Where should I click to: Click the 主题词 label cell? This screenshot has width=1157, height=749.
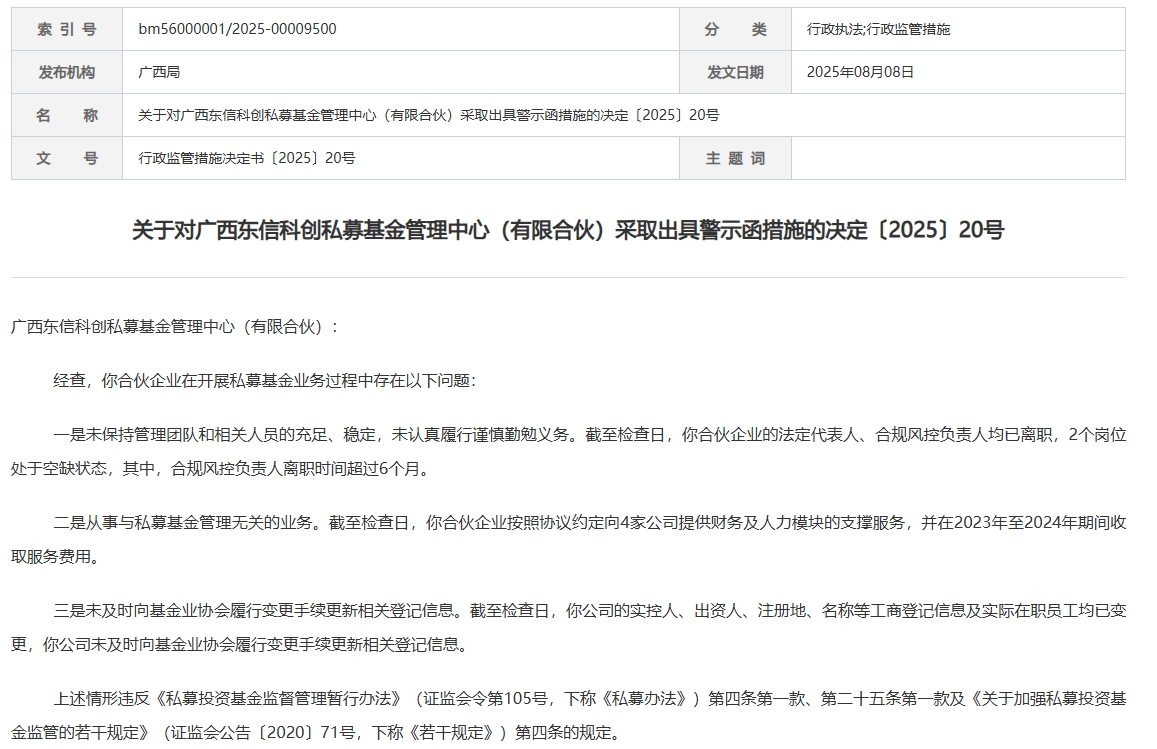[x=735, y=158]
